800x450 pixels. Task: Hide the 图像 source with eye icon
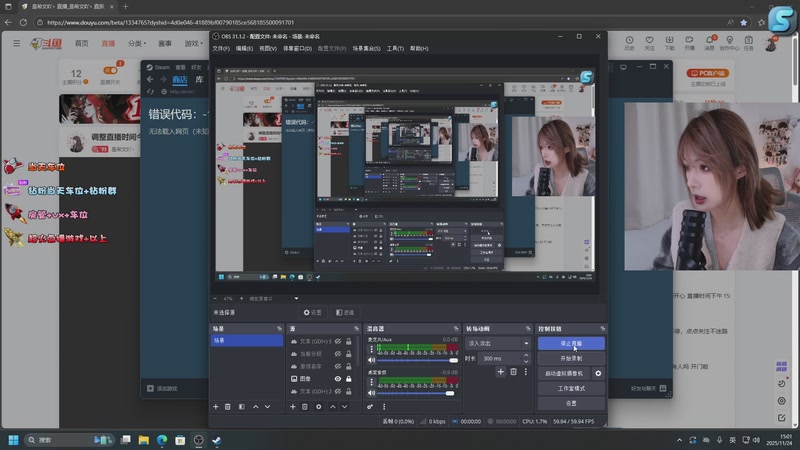pos(337,379)
